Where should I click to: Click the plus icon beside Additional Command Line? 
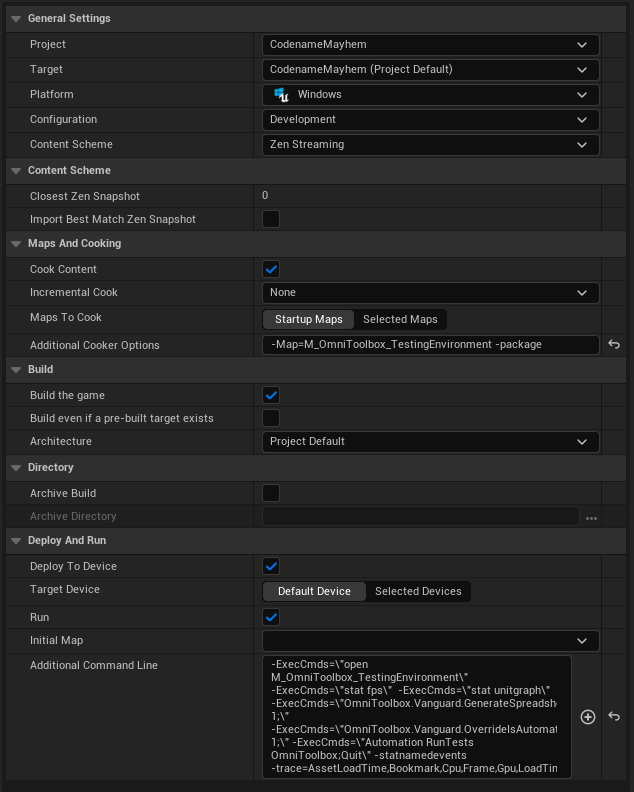click(x=588, y=717)
